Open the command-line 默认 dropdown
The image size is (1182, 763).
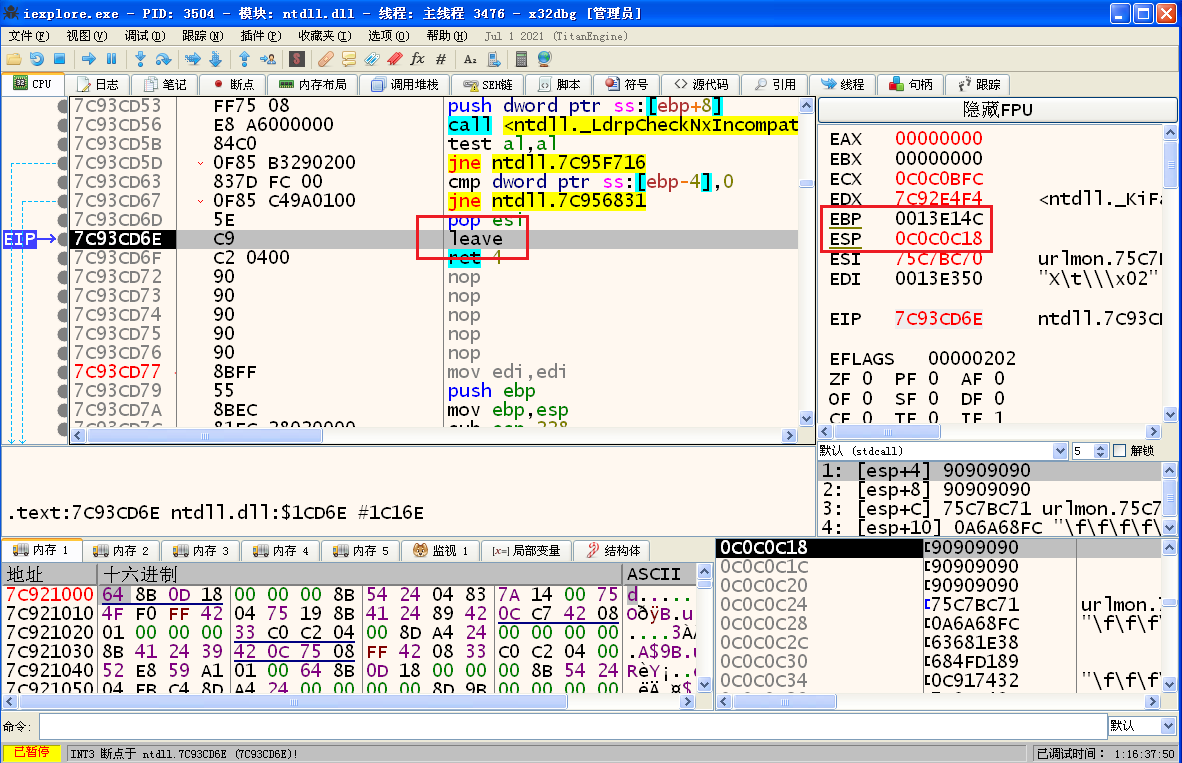pyautogui.click(x=1166, y=726)
